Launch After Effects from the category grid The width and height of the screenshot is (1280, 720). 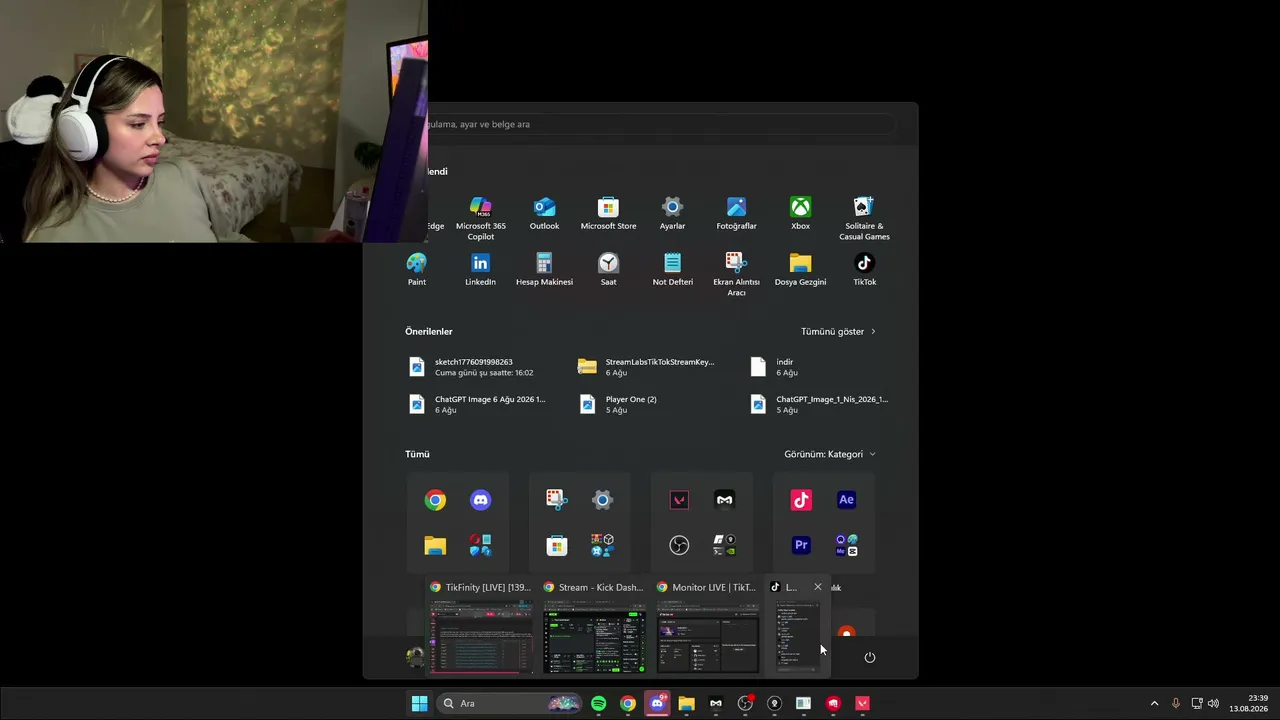coord(846,500)
